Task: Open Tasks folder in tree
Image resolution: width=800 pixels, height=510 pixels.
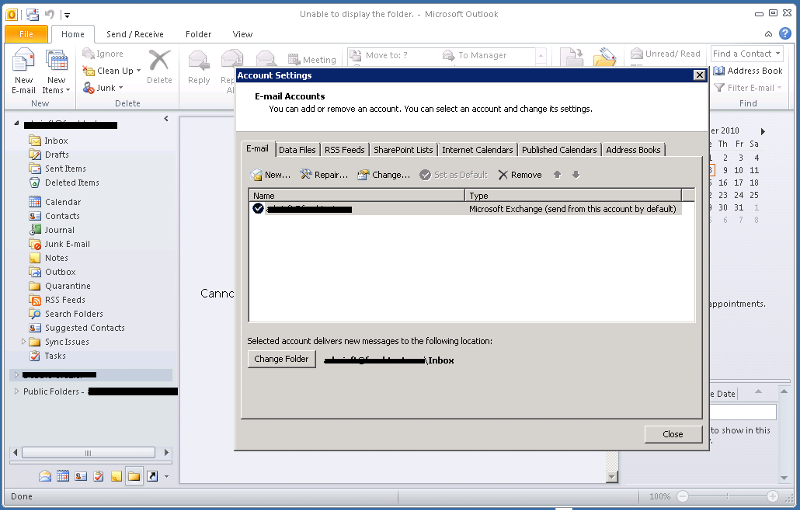Action: (47, 356)
